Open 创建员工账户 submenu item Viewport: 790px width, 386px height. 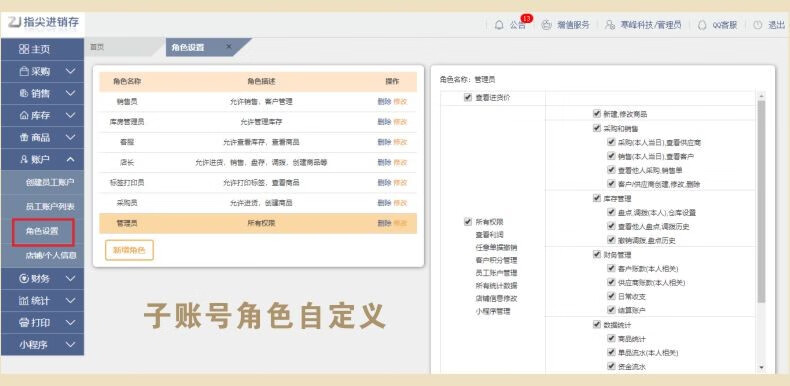pyautogui.click(x=50, y=182)
